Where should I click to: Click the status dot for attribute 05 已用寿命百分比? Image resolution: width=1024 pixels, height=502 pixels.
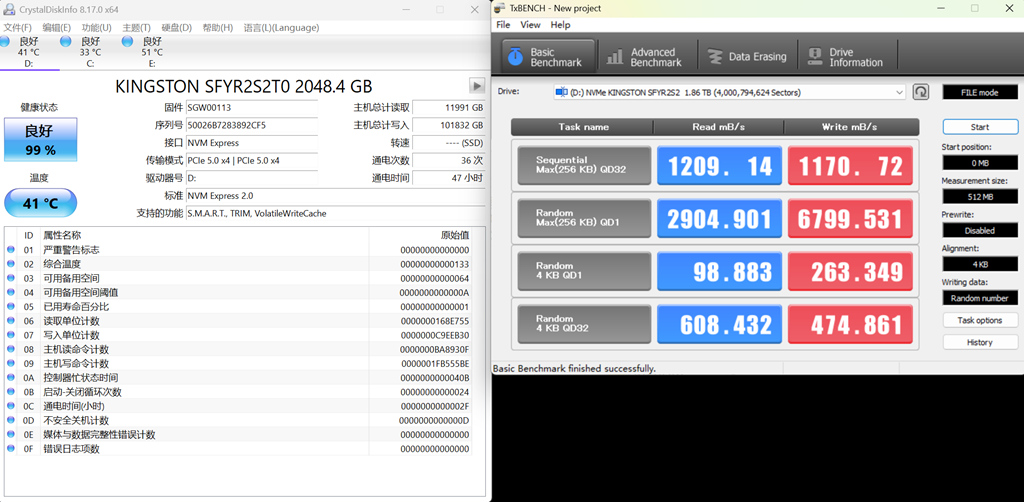pyautogui.click(x=10, y=307)
